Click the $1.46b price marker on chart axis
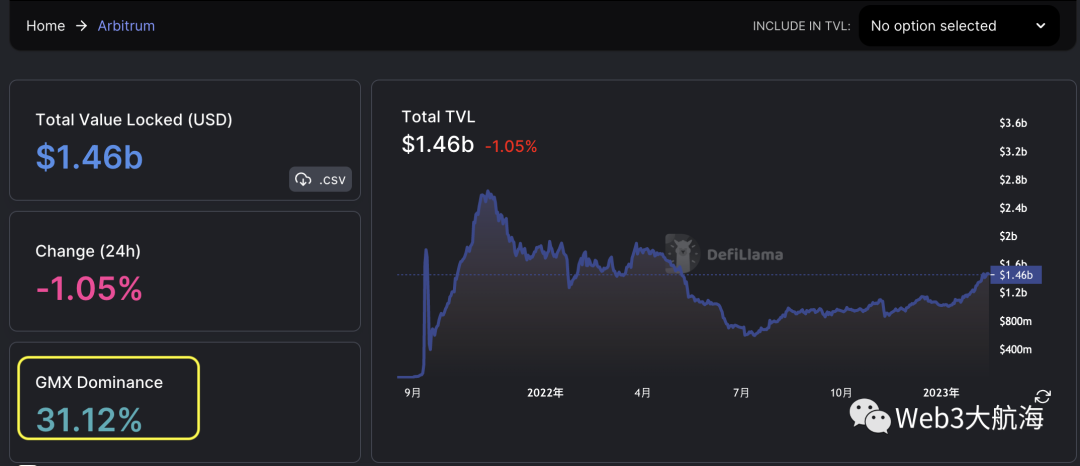1080x466 pixels. 1016,275
